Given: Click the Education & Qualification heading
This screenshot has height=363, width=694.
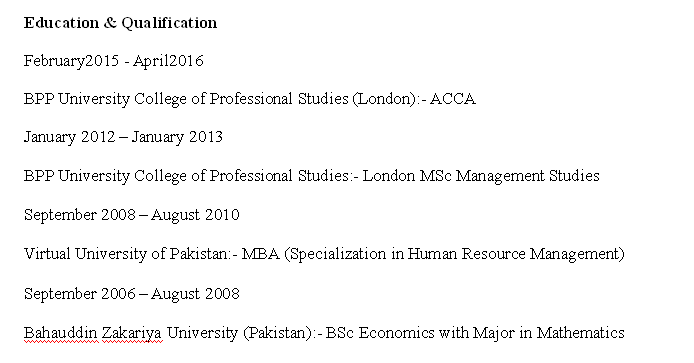Looking at the screenshot, I should point(120,23).
